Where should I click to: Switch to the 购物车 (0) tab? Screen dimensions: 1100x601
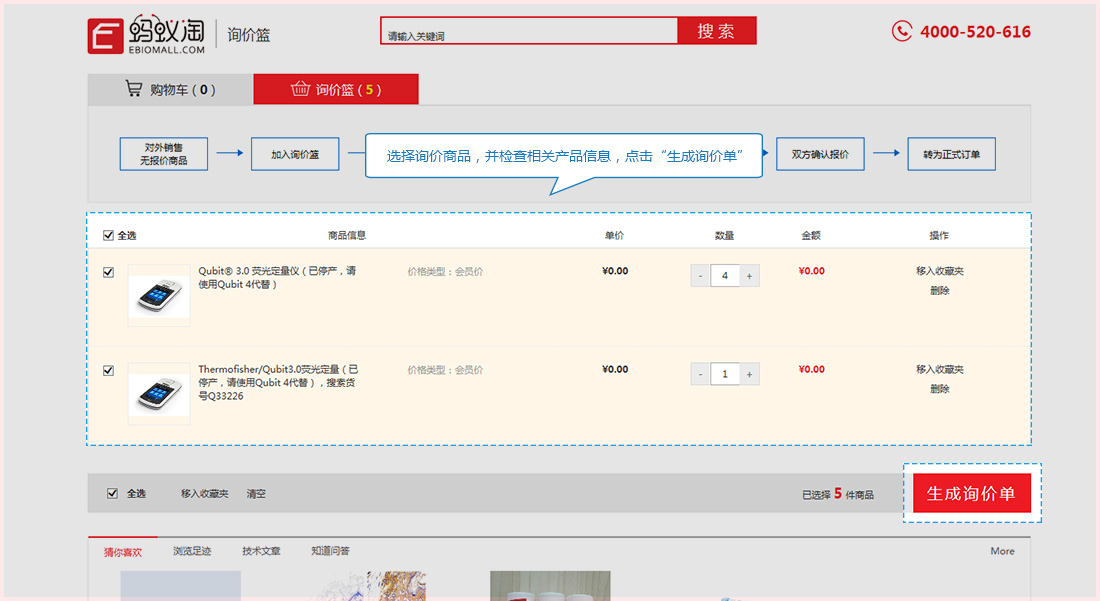click(x=170, y=89)
